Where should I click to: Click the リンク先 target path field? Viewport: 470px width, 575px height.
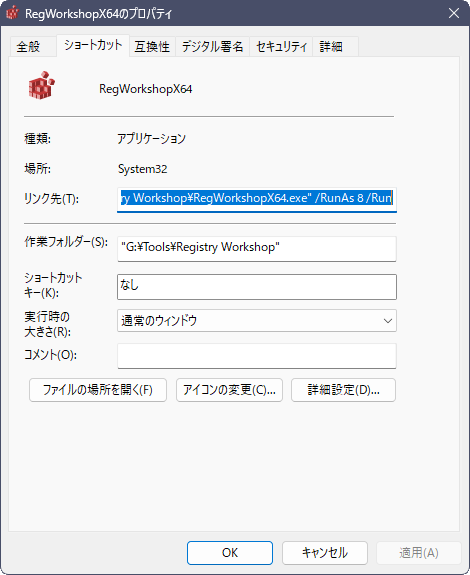[x=257, y=199]
